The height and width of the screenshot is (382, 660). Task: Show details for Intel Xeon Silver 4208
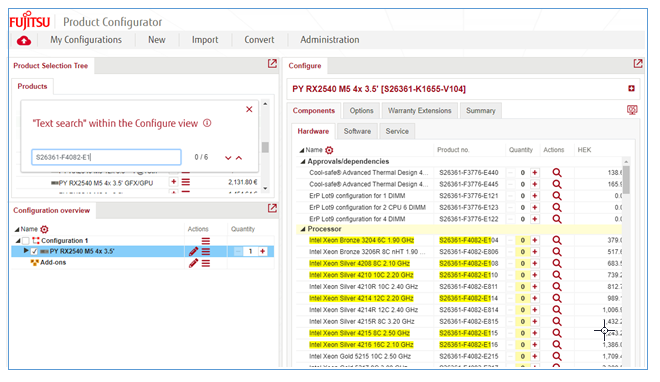coord(557,263)
